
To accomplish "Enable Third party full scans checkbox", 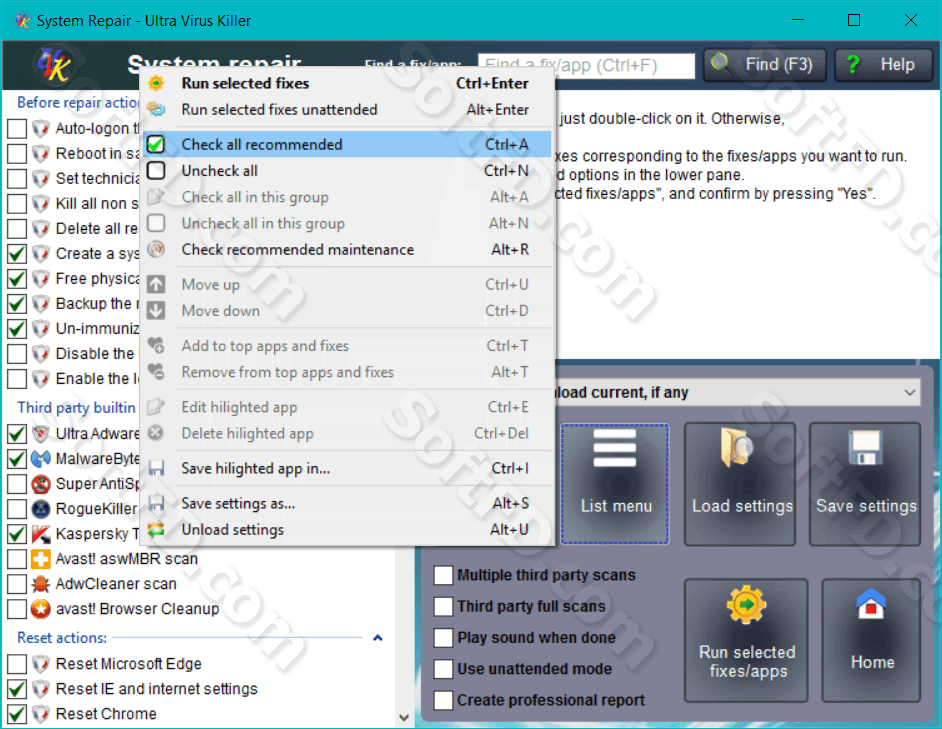I will (x=443, y=606).
